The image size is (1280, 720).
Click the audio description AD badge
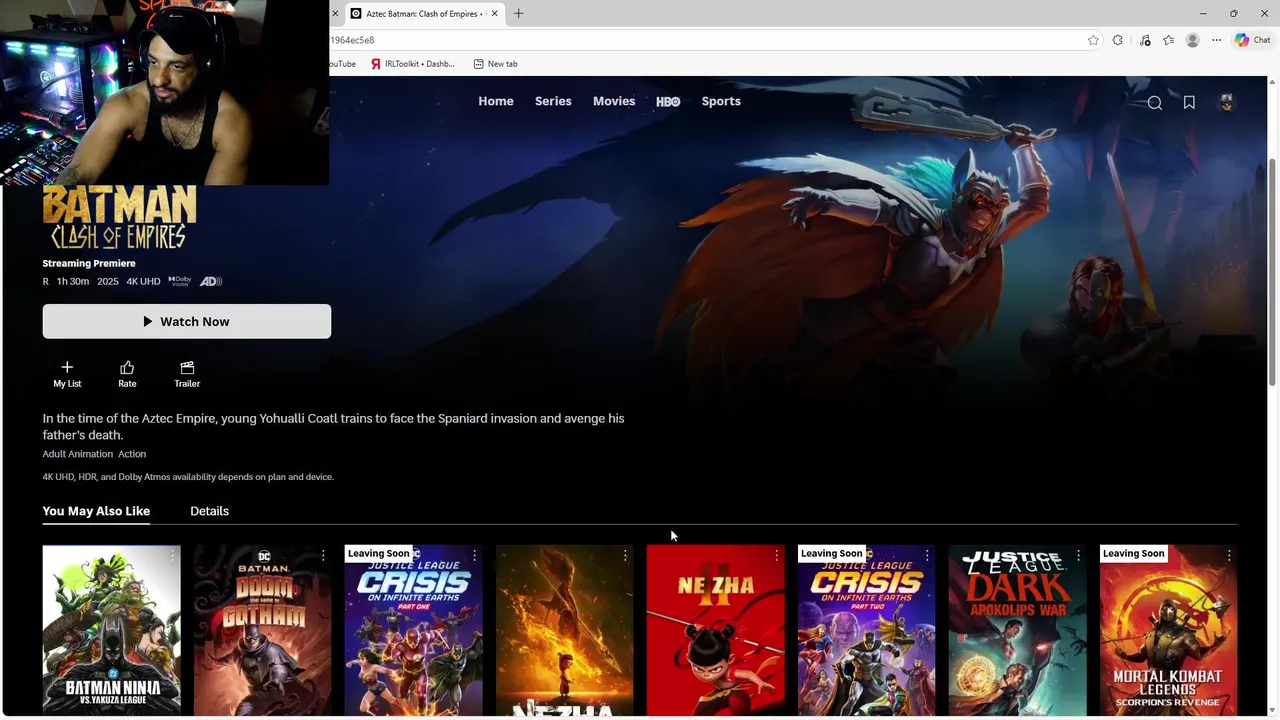click(211, 281)
